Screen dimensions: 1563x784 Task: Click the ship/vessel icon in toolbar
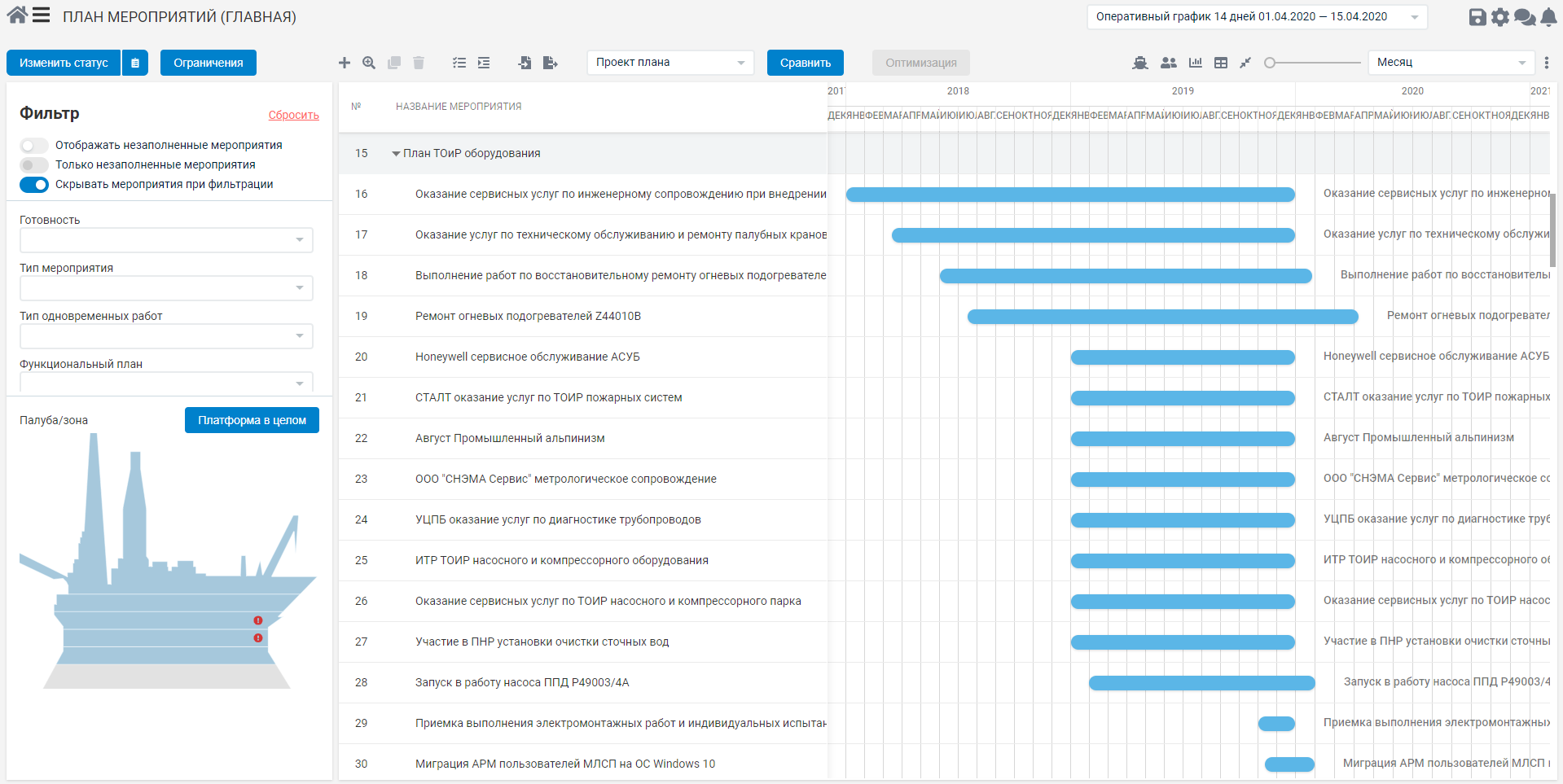[x=1140, y=63]
